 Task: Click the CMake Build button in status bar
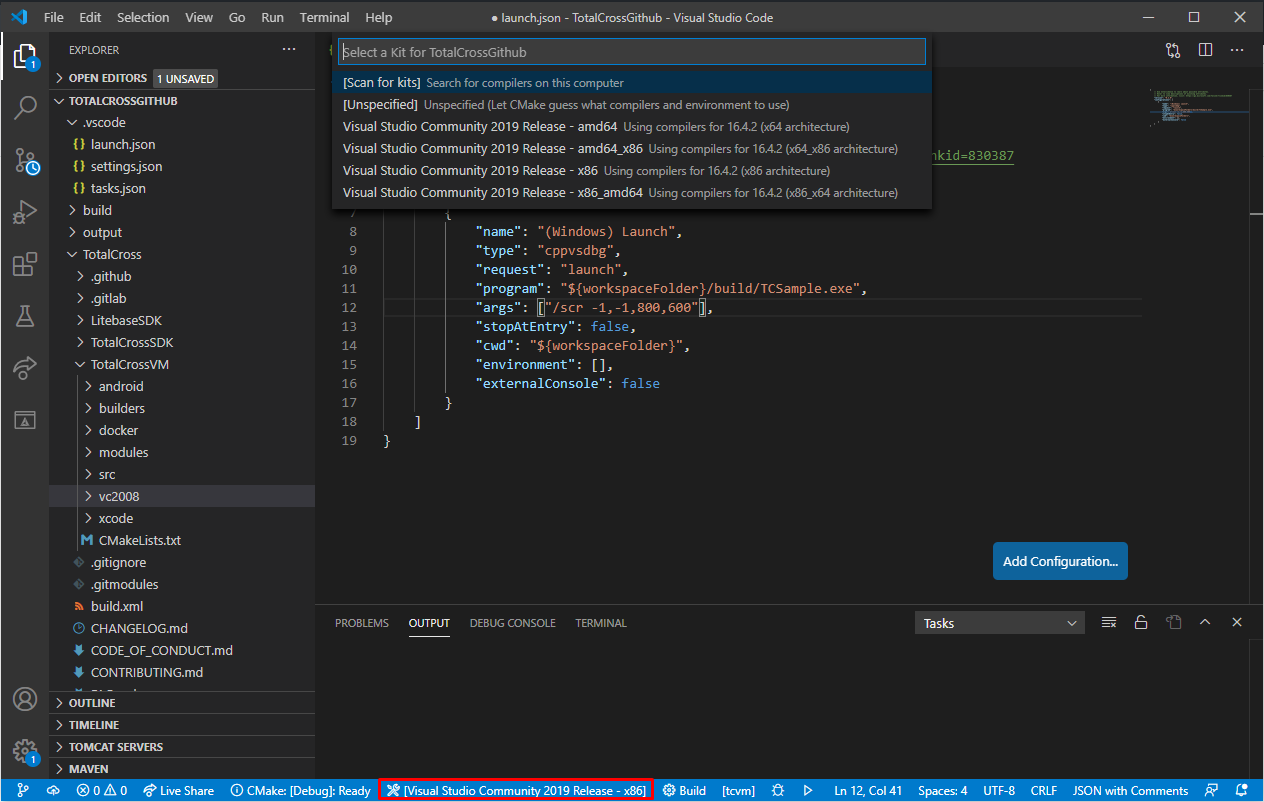(684, 790)
